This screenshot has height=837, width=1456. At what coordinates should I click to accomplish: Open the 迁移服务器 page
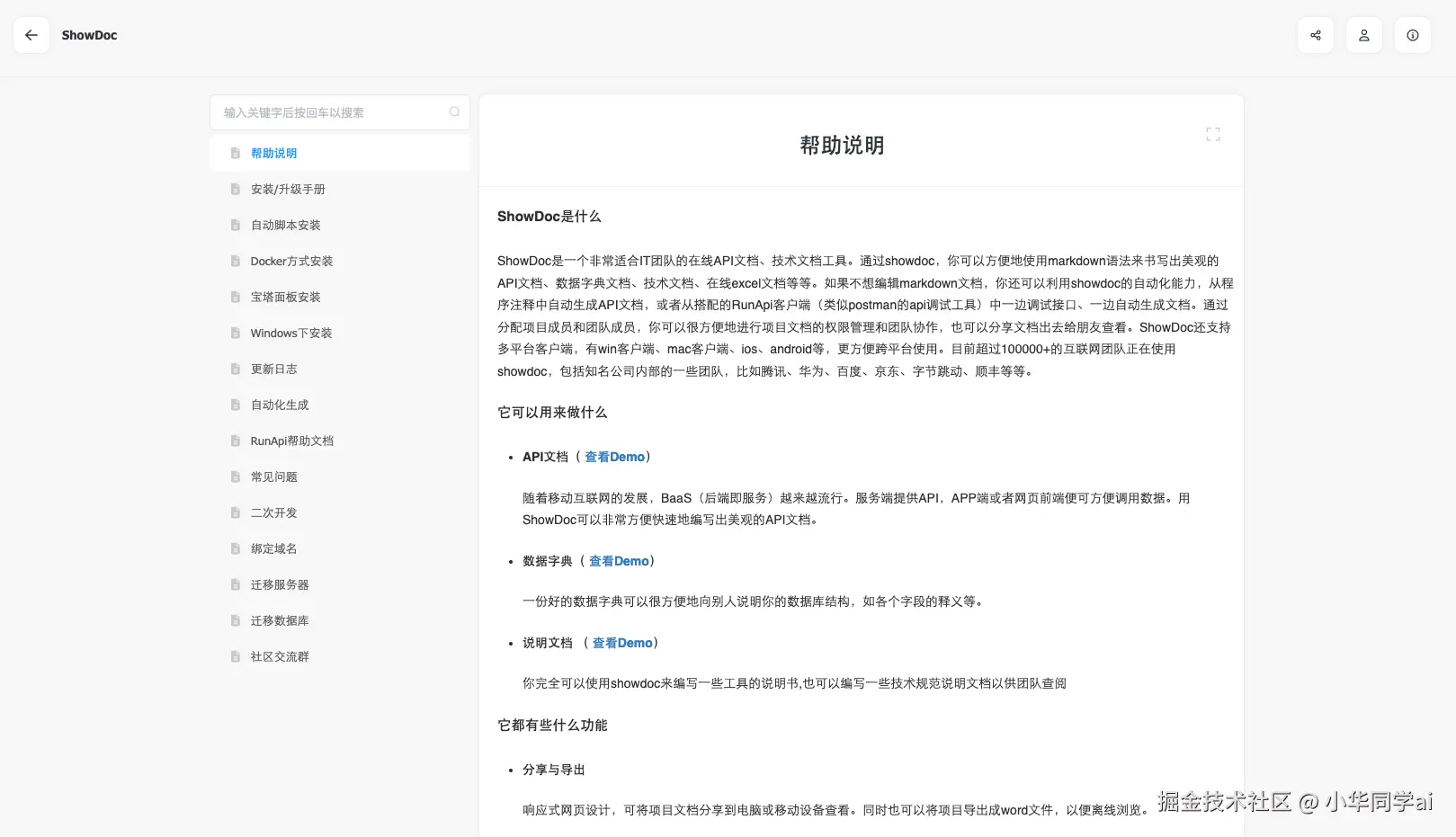point(340,584)
